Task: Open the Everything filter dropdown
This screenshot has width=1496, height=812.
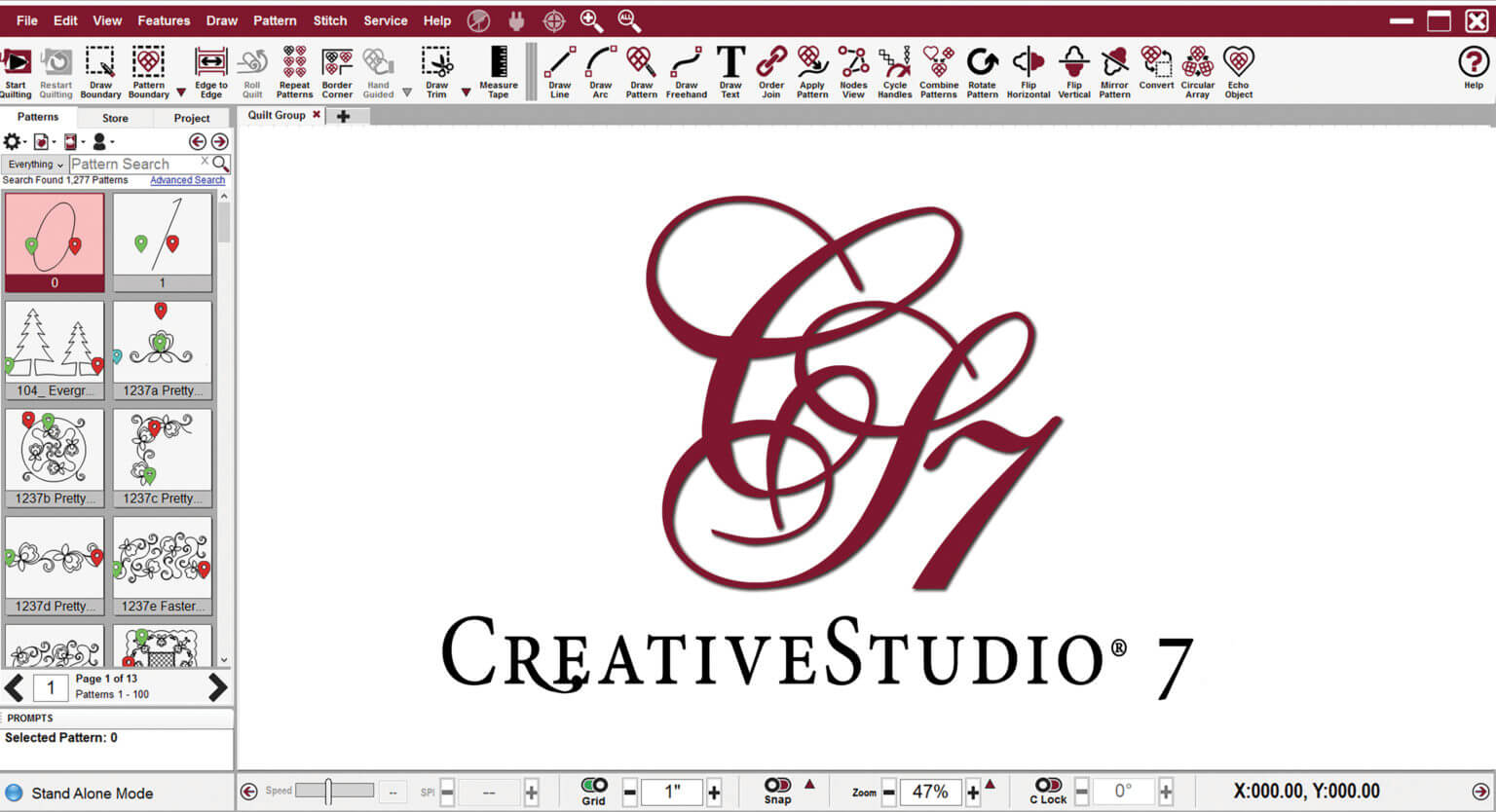Action: pyautogui.click(x=35, y=165)
